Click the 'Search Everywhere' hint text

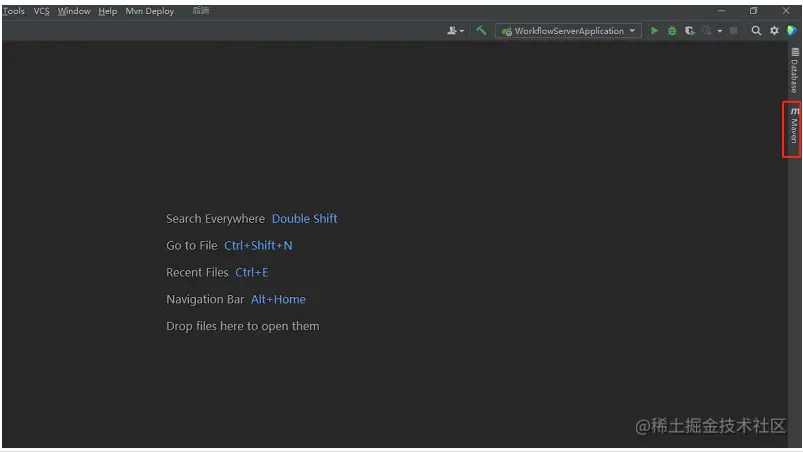216,219
